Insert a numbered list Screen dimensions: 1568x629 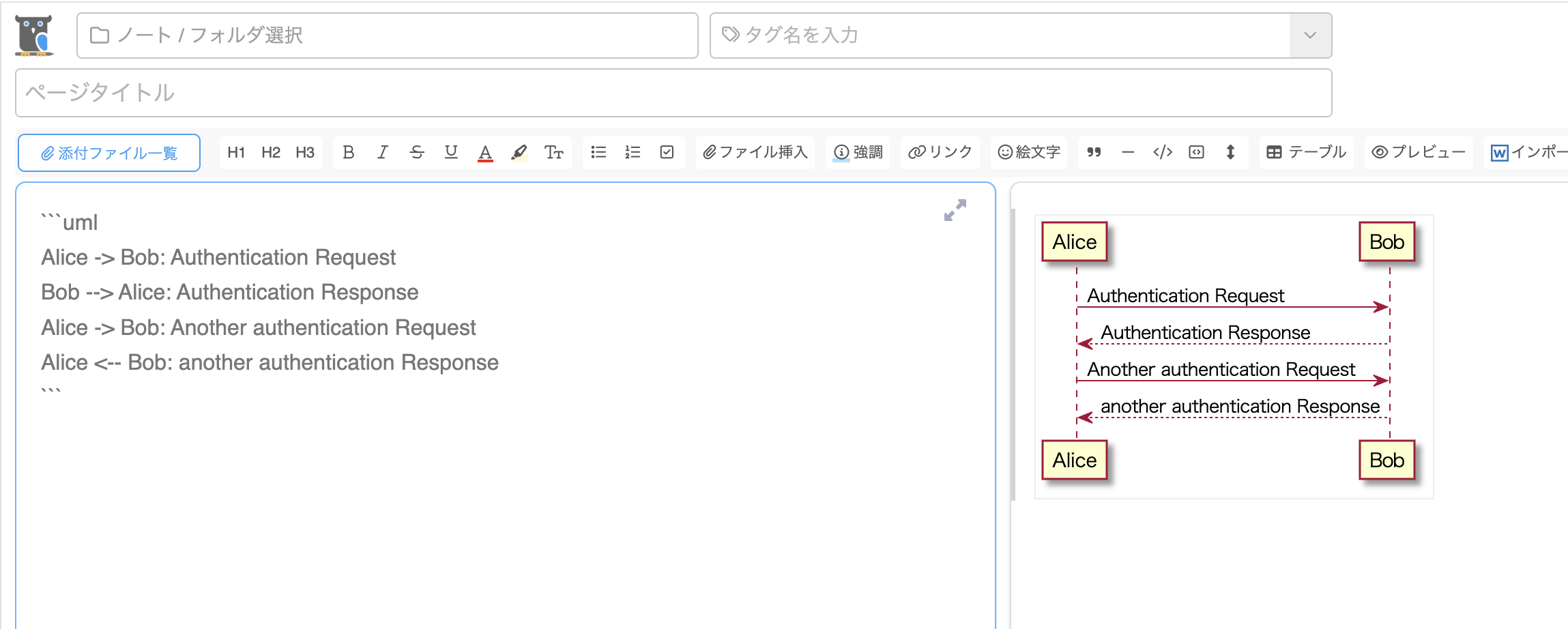(x=633, y=152)
